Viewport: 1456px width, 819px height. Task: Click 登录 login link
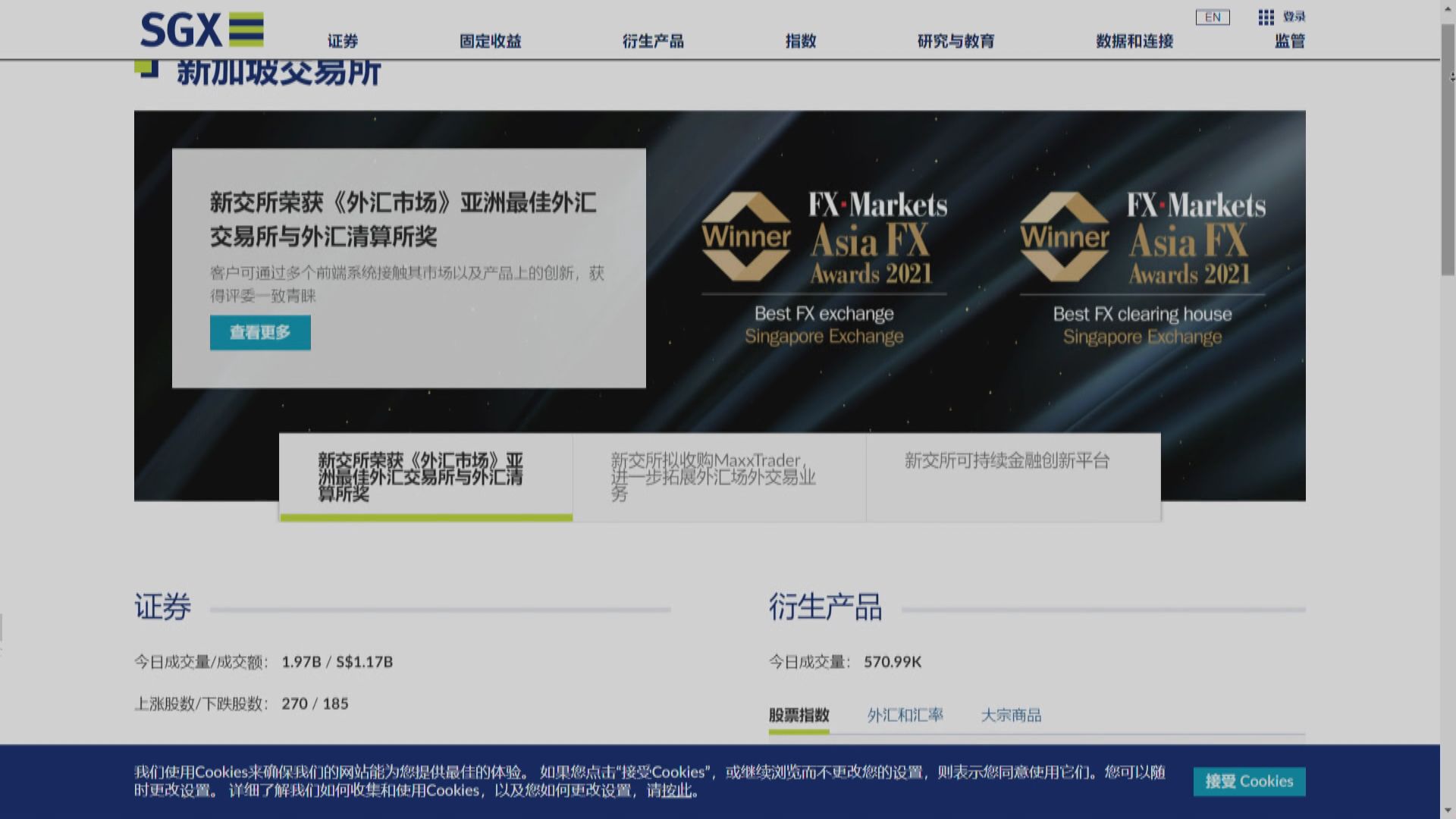pos(1294,17)
